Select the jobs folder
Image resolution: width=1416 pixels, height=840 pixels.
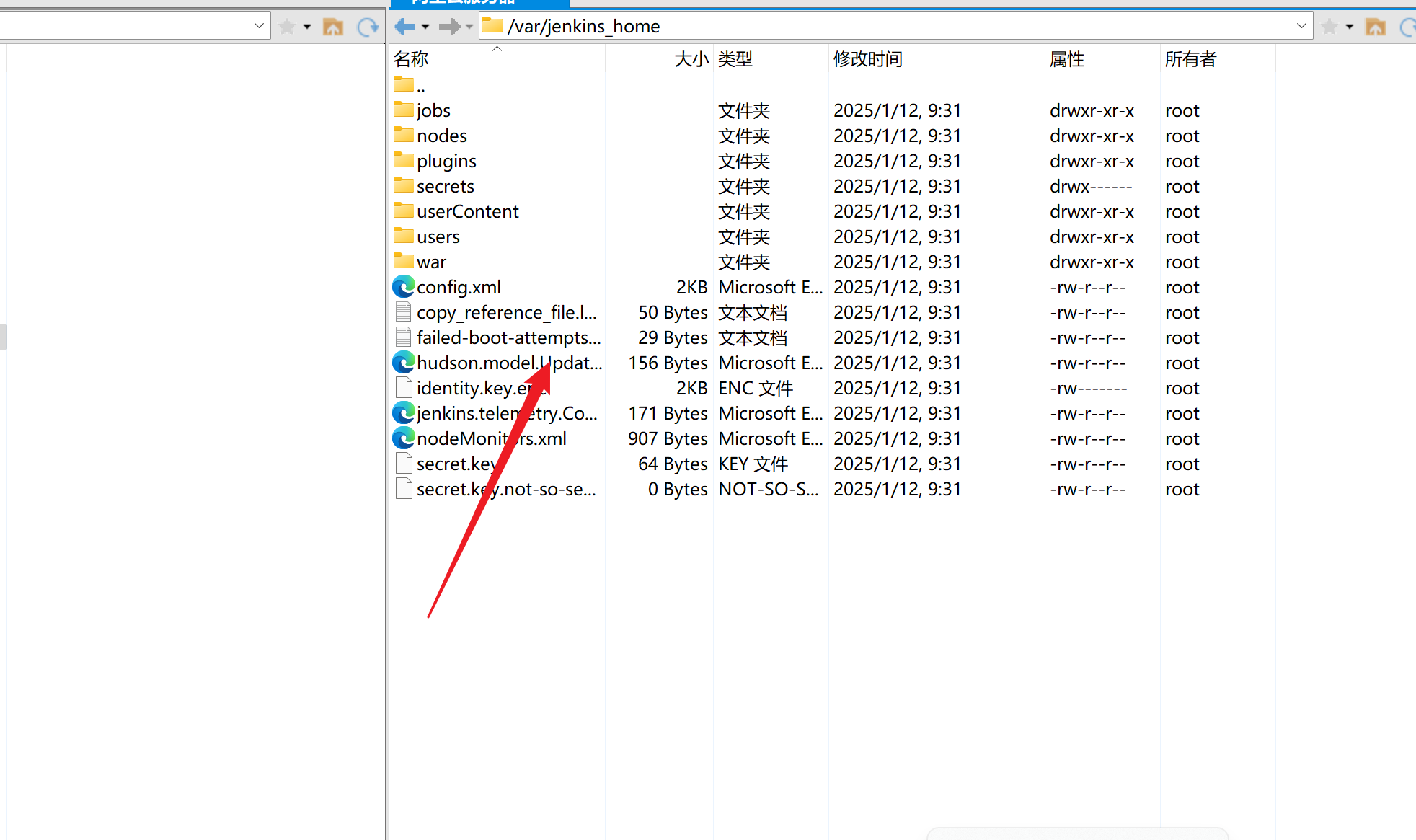click(422, 110)
